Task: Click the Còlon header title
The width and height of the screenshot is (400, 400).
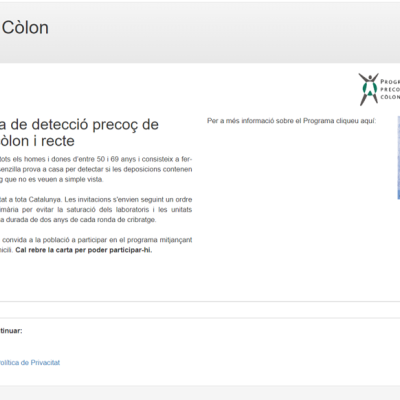Action: (x=25, y=28)
